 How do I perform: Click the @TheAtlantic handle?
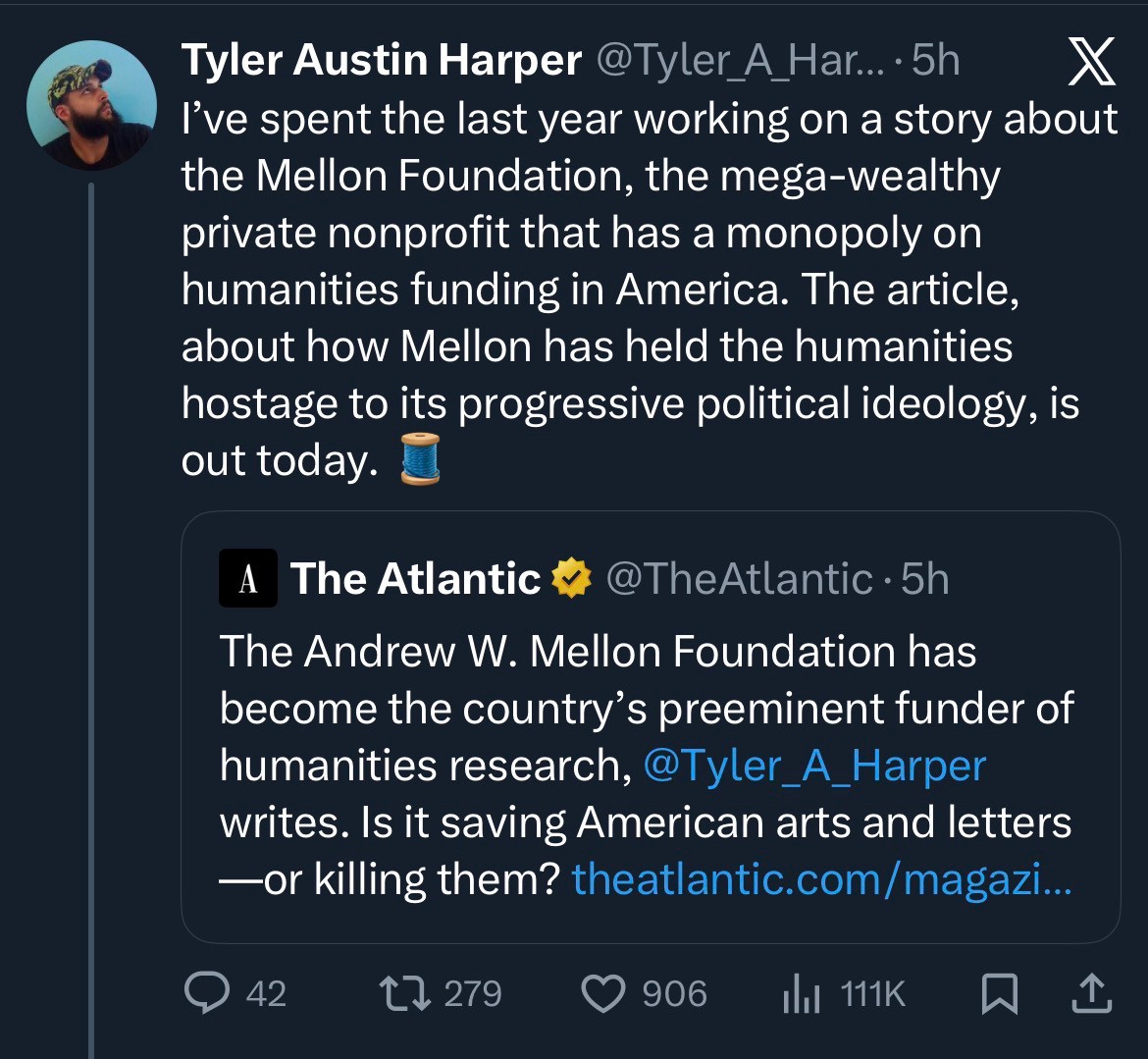pyautogui.click(x=740, y=579)
